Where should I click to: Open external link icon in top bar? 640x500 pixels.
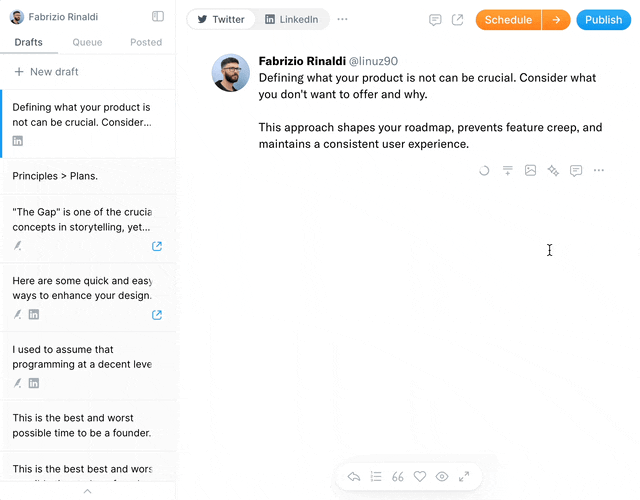pyautogui.click(x=457, y=20)
